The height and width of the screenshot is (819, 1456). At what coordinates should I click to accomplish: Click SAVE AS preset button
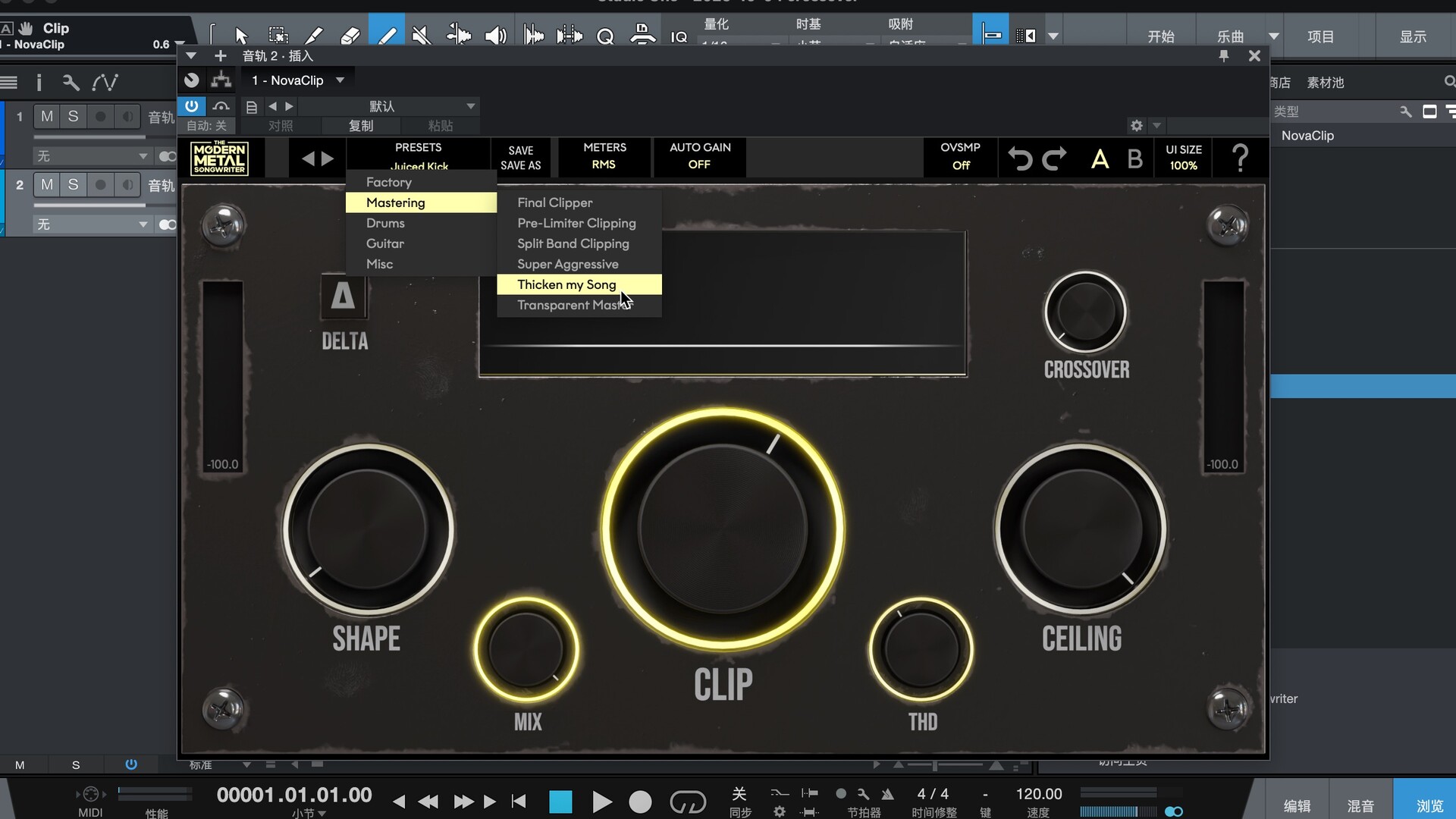(520, 165)
